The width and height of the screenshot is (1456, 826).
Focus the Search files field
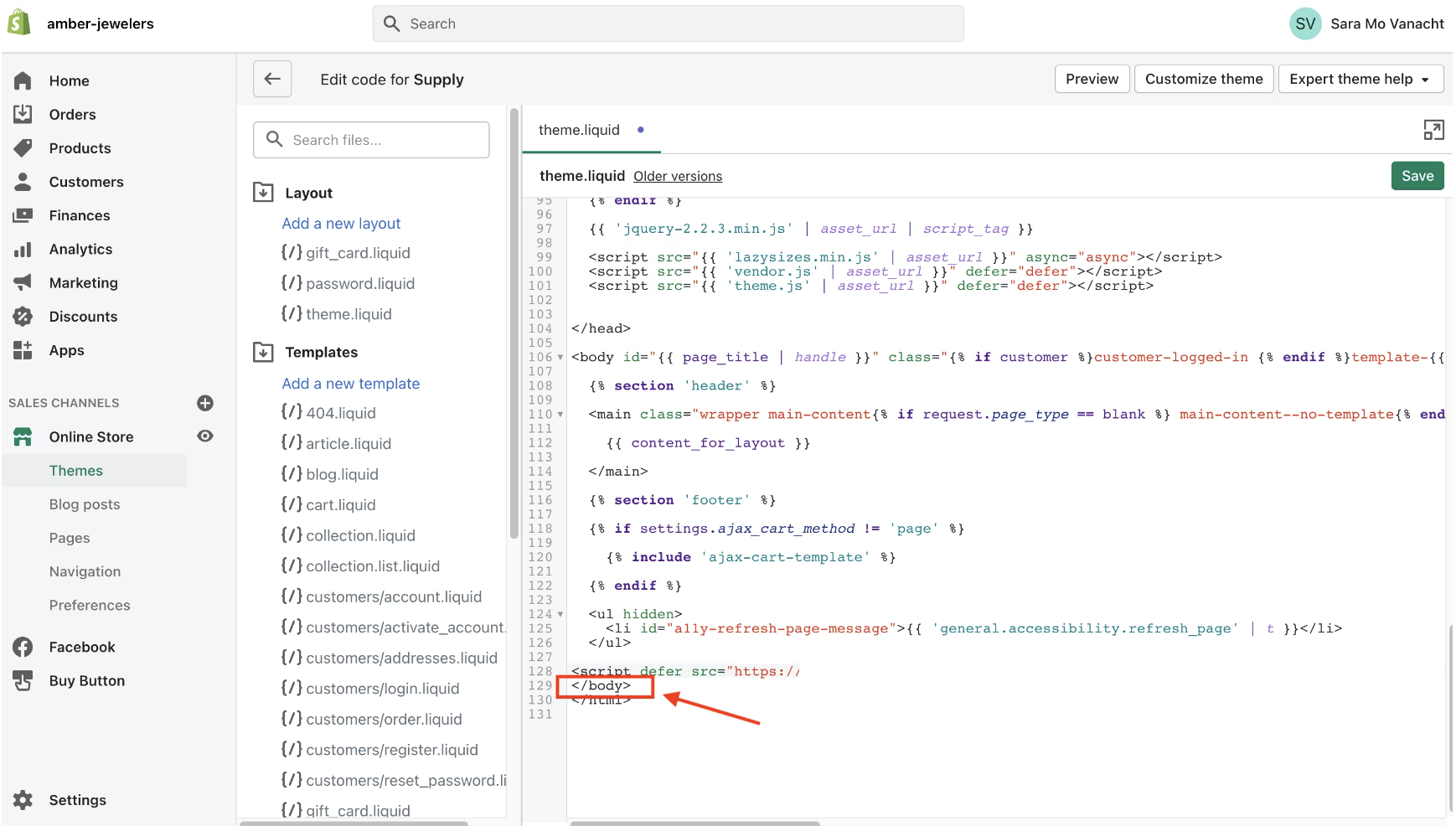click(x=371, y=140)
